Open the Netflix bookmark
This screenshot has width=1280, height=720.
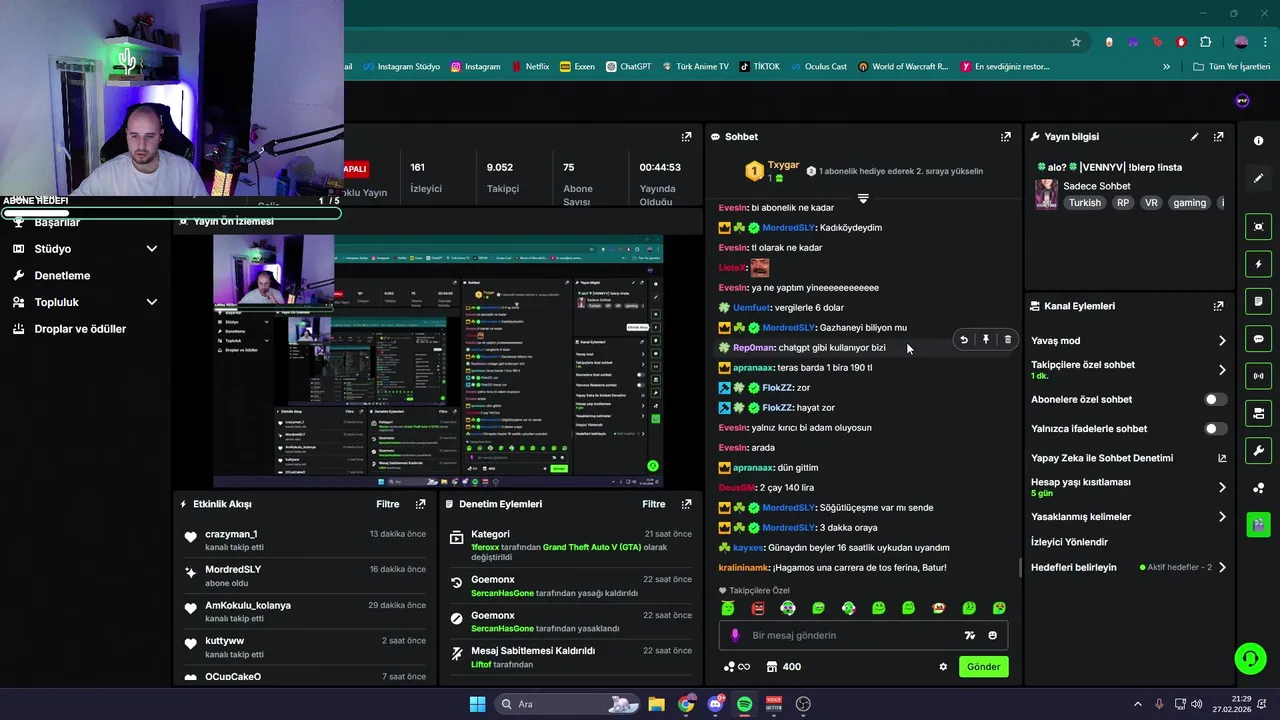[529, 67]
